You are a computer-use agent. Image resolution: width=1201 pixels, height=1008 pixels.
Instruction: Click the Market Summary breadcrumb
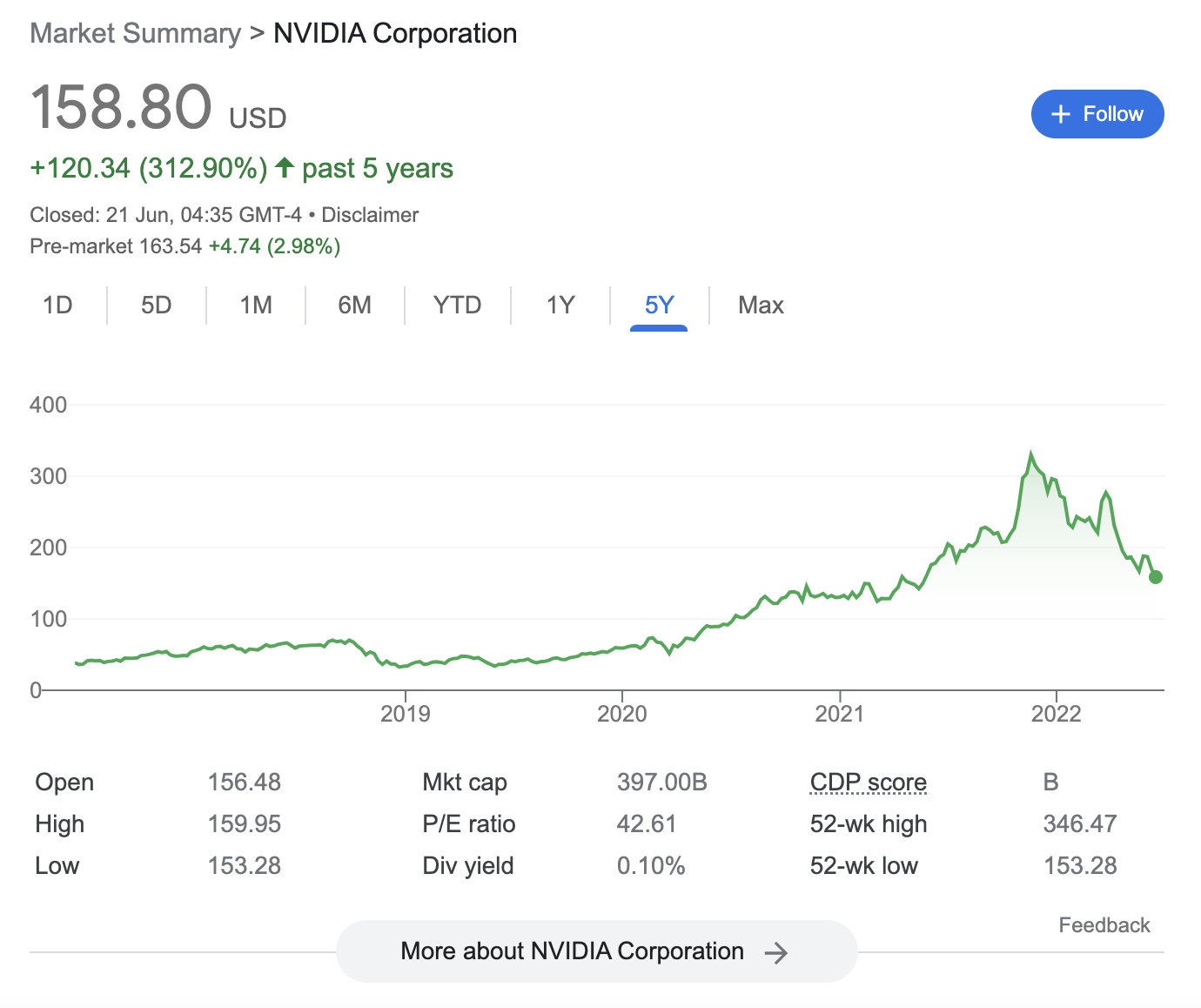(x=135, y=34)
